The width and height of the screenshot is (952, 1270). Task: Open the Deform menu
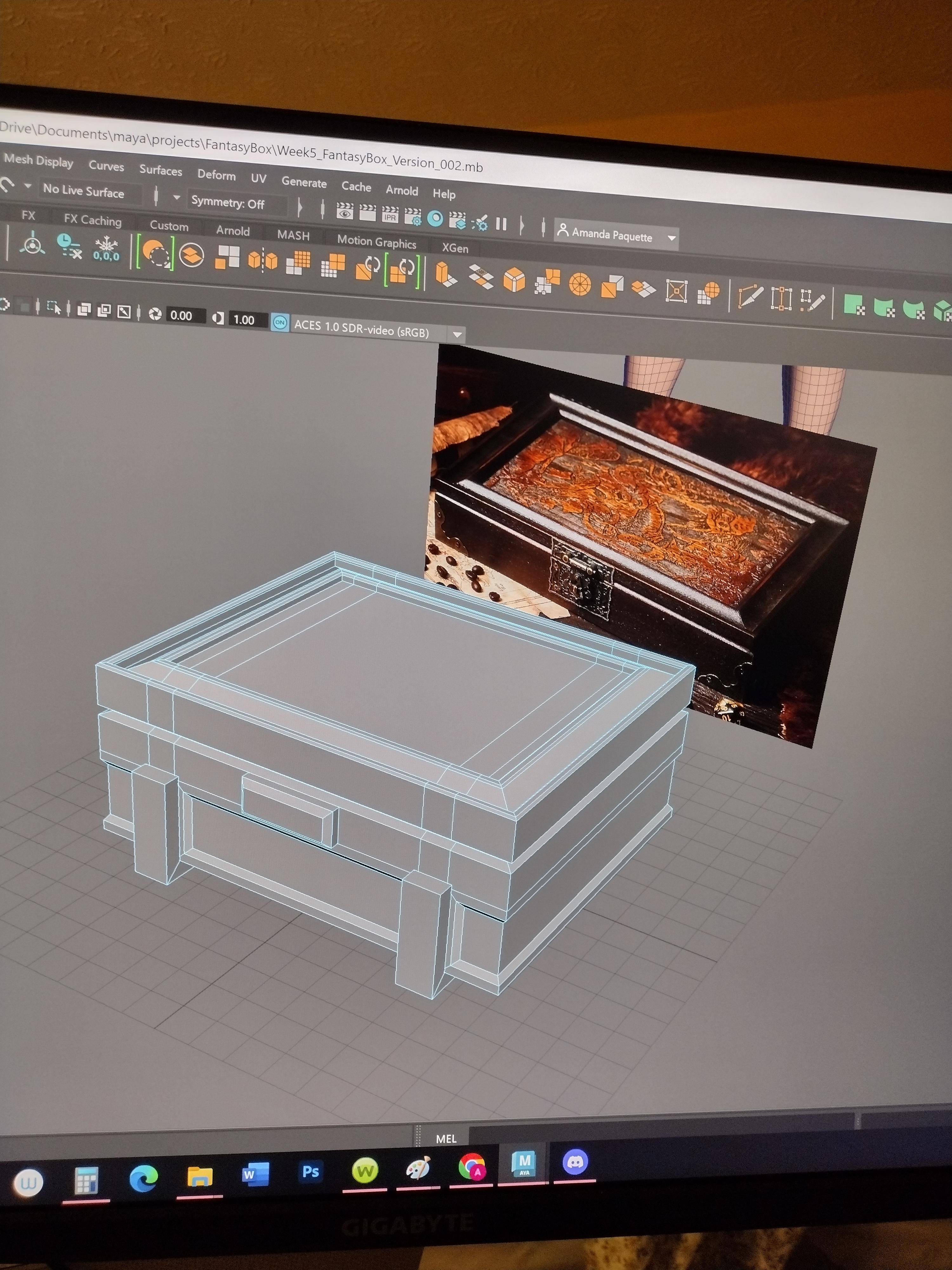pyautogui.click(x=216, y=175)
